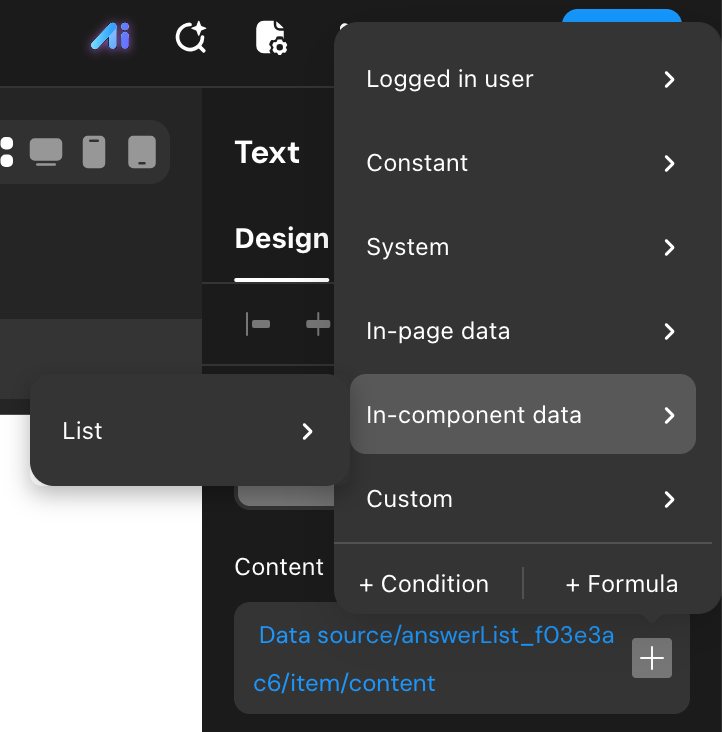The image size is (722, 732).
Task: Open the Custom menu entry
Action: [x=522, y=499]
